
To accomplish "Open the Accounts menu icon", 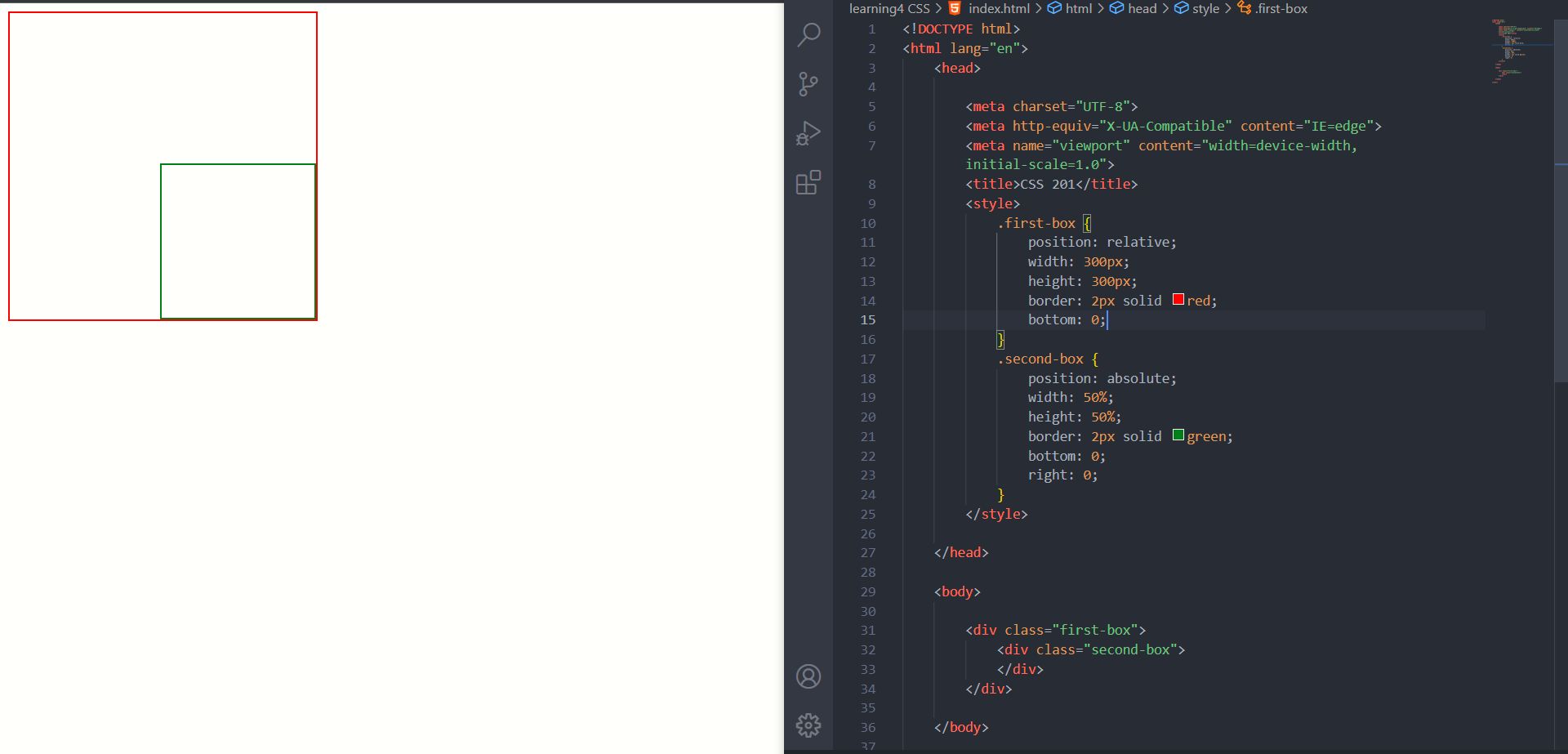I will [808, 676].
